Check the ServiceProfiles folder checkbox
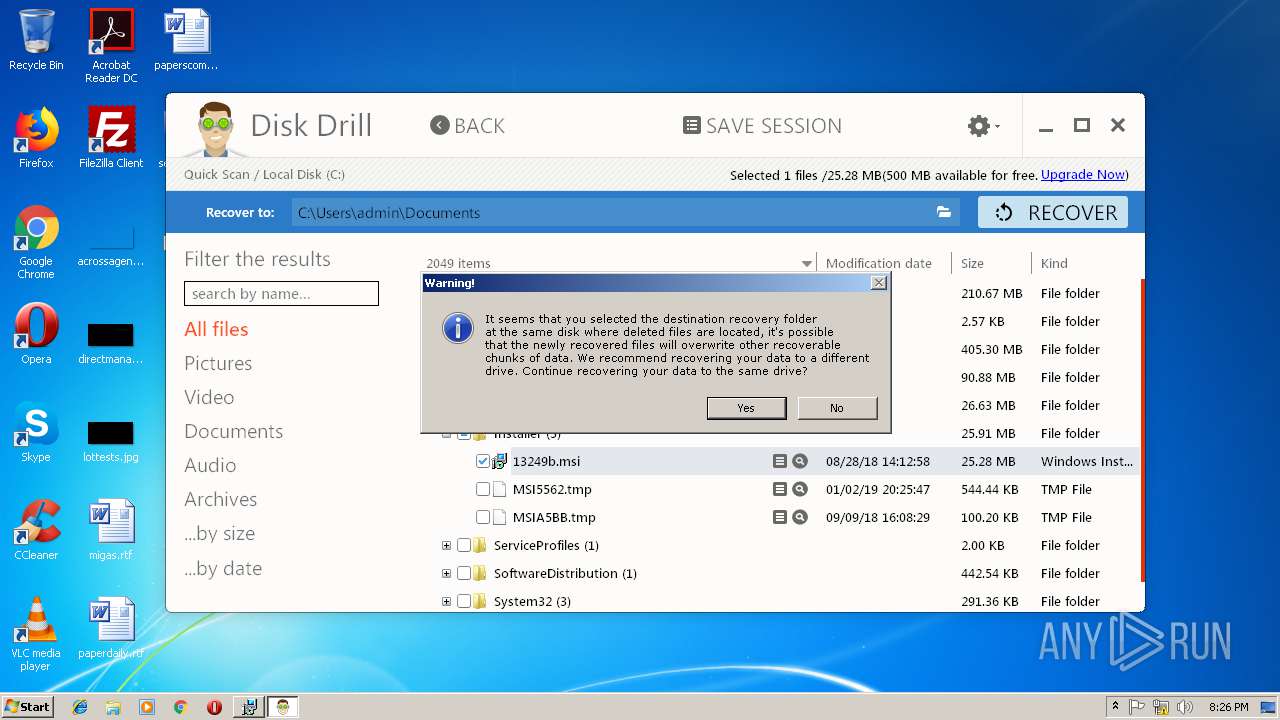1280x720 pixels. [x=464, y=545]
